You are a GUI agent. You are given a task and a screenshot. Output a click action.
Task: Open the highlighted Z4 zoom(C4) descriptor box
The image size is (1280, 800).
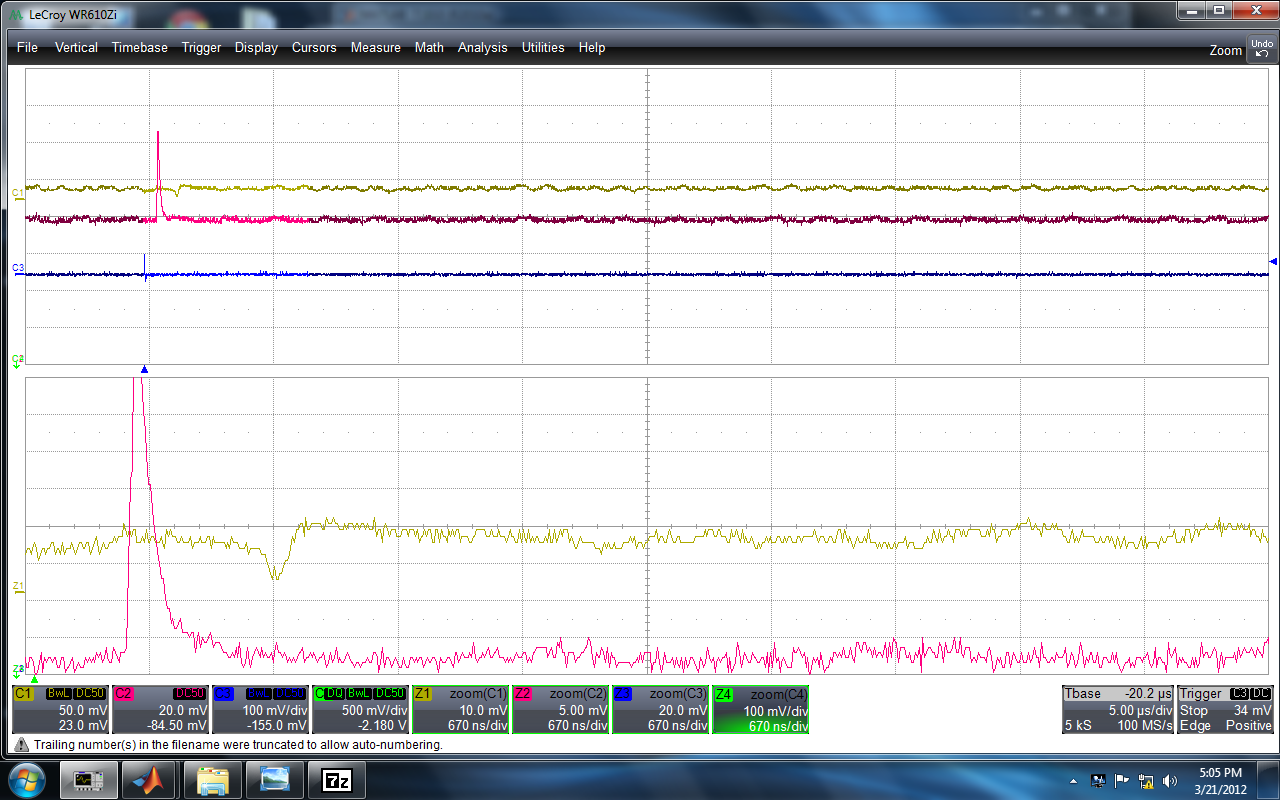click(x=760, y=709)
